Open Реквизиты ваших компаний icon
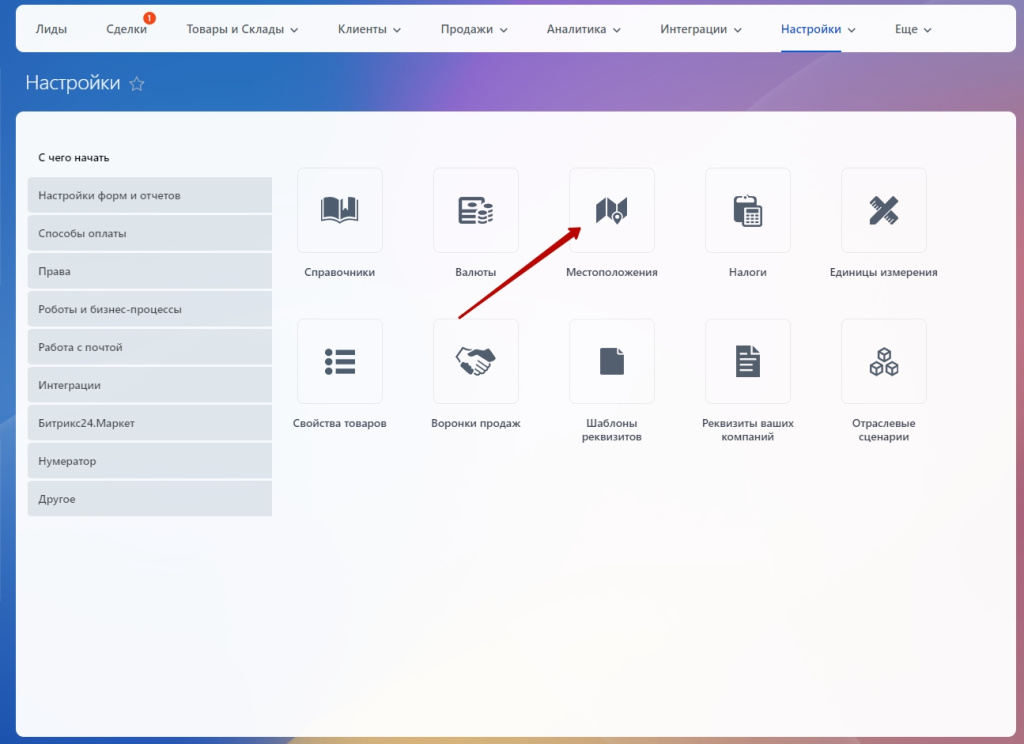This screenshot has height=744, width=1024. pos(747,361)
